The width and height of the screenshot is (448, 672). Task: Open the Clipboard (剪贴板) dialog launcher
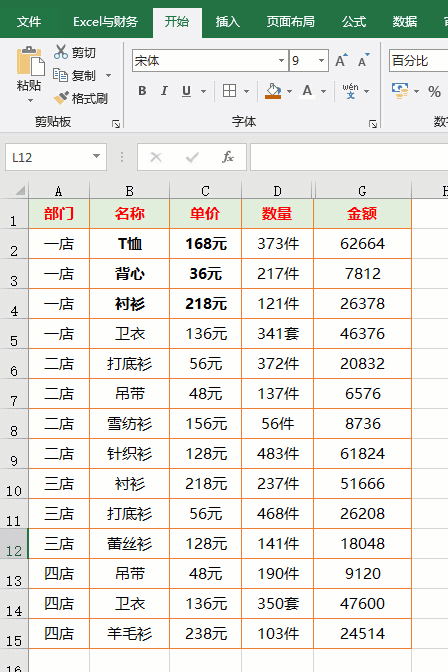[x=116, y=124]
